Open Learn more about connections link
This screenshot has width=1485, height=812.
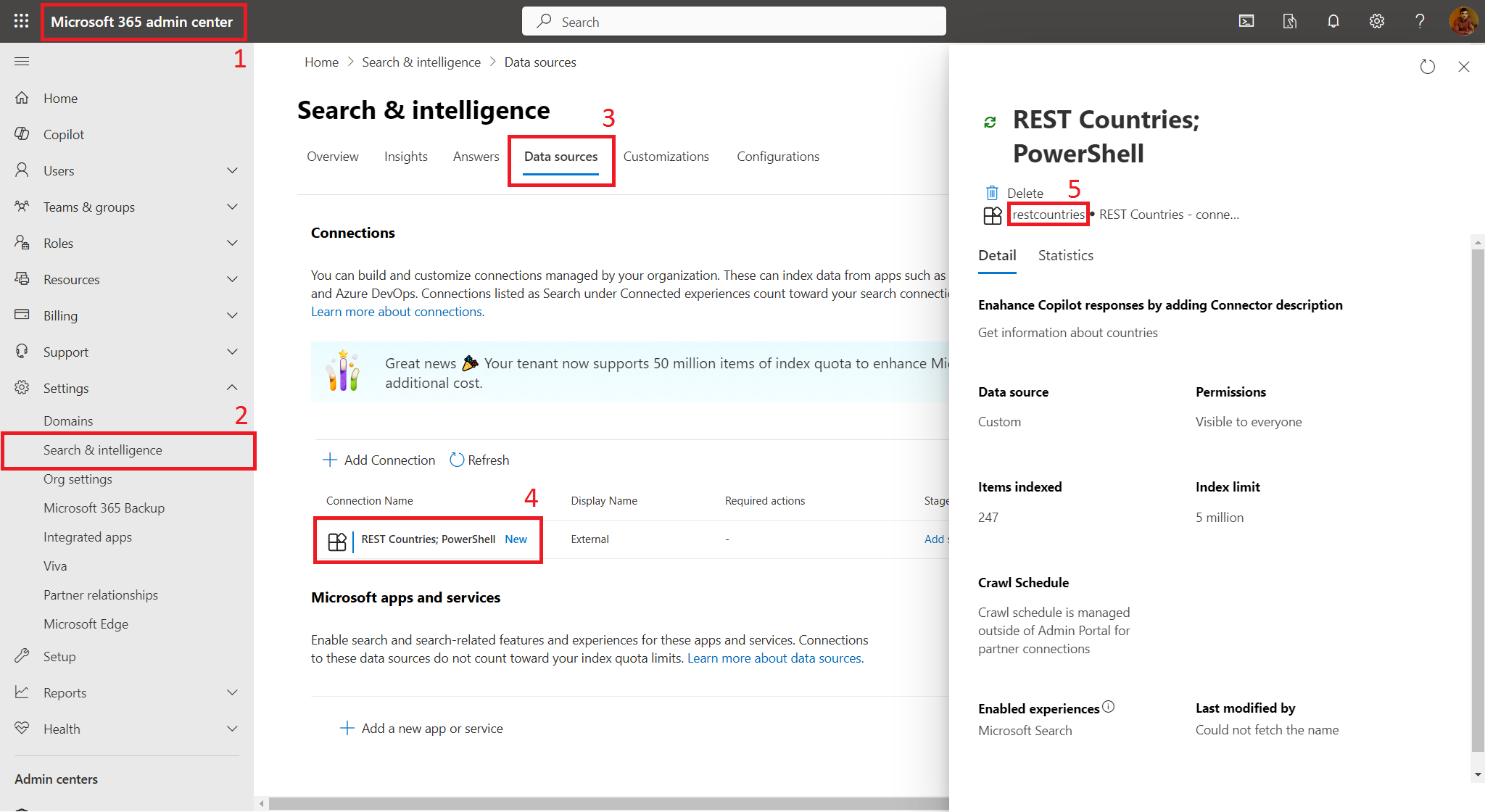pos(397,312)
